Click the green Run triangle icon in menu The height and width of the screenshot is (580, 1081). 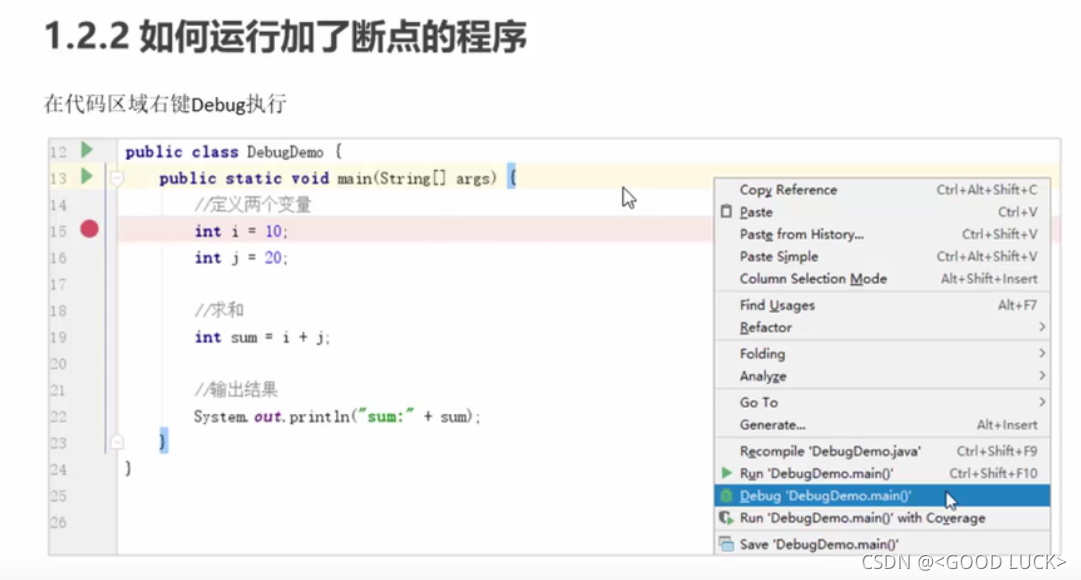coord(726,473)
